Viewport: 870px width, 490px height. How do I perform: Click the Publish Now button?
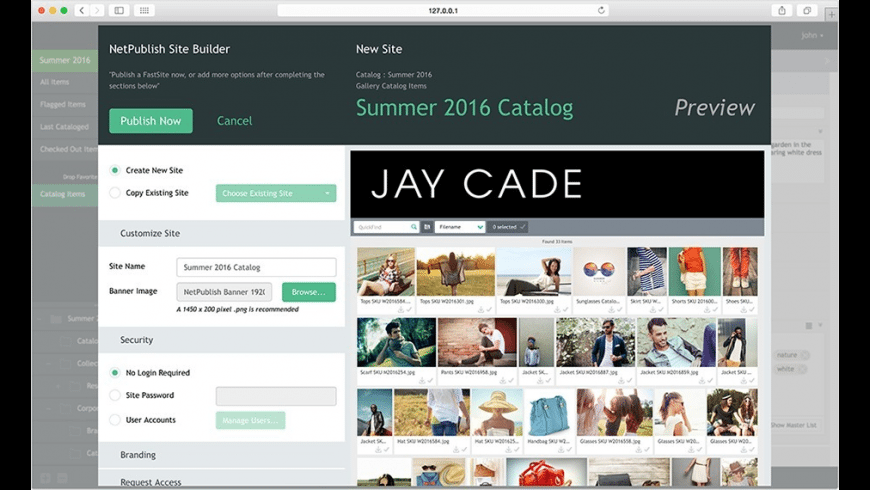[151, 121]
